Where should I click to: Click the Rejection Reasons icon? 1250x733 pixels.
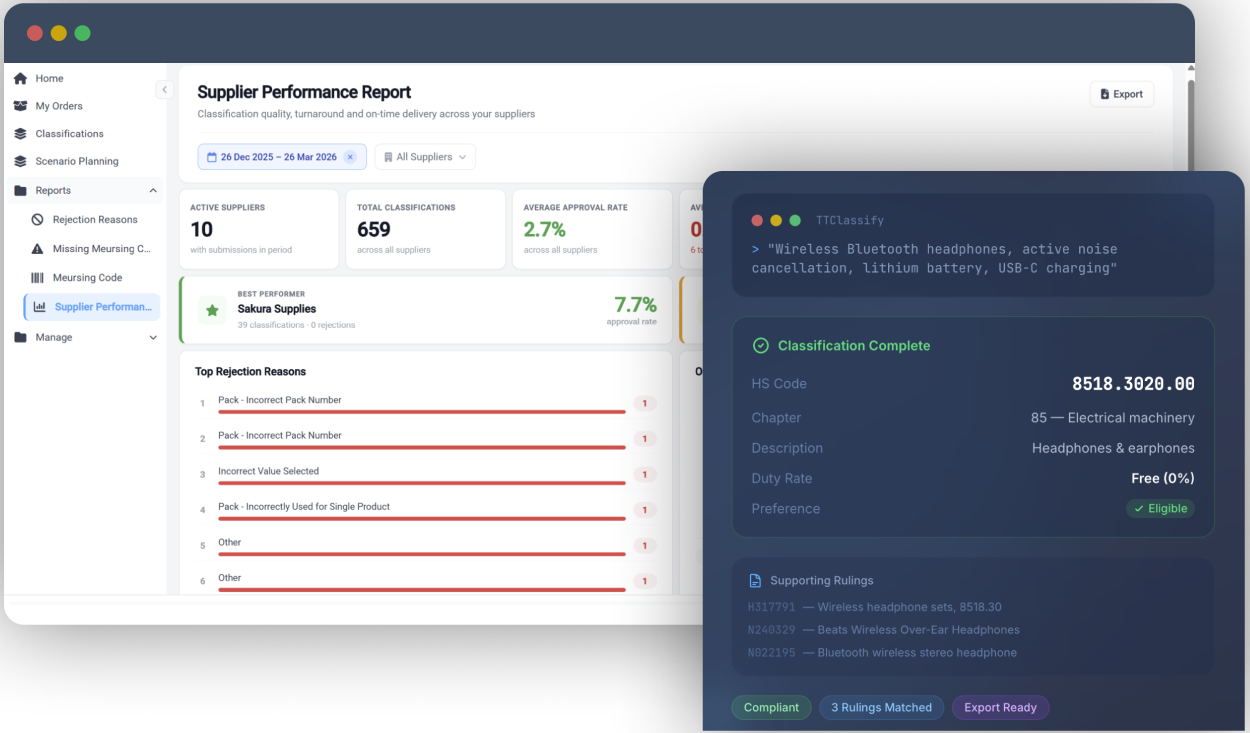click(38, 220)
